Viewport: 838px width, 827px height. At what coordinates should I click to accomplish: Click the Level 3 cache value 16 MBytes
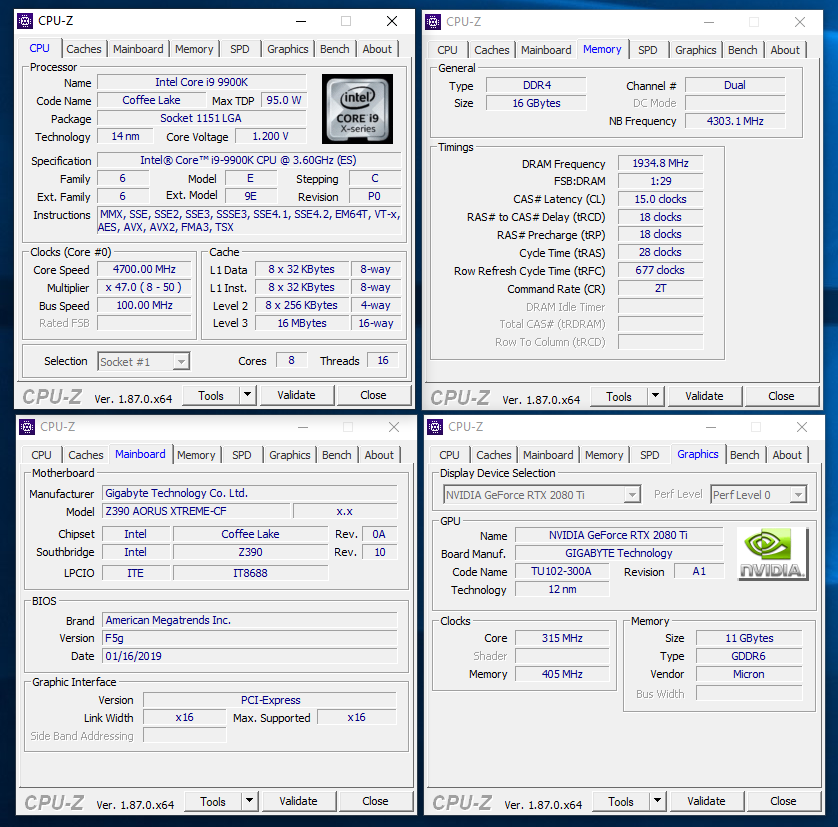pyautogui.click(x=302, y=323)
